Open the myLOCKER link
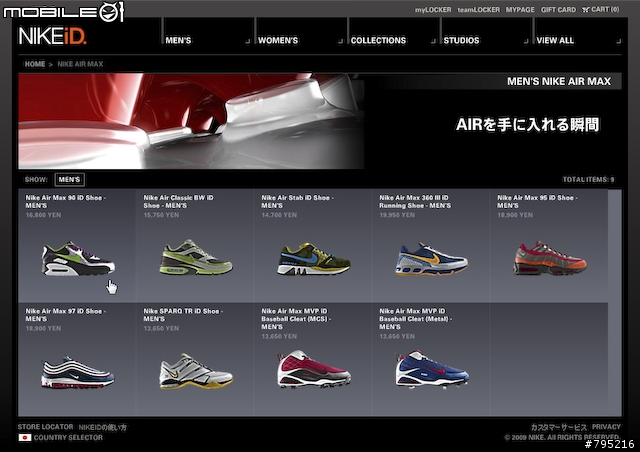640x452 pixels. [x=433, y=10]
